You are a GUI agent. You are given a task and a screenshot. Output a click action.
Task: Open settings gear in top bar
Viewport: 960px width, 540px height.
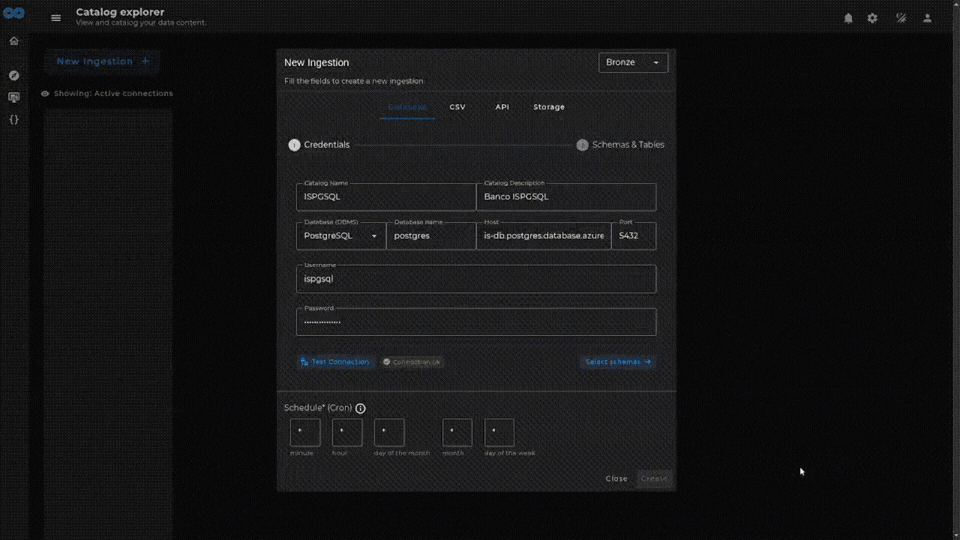[872, 18]
